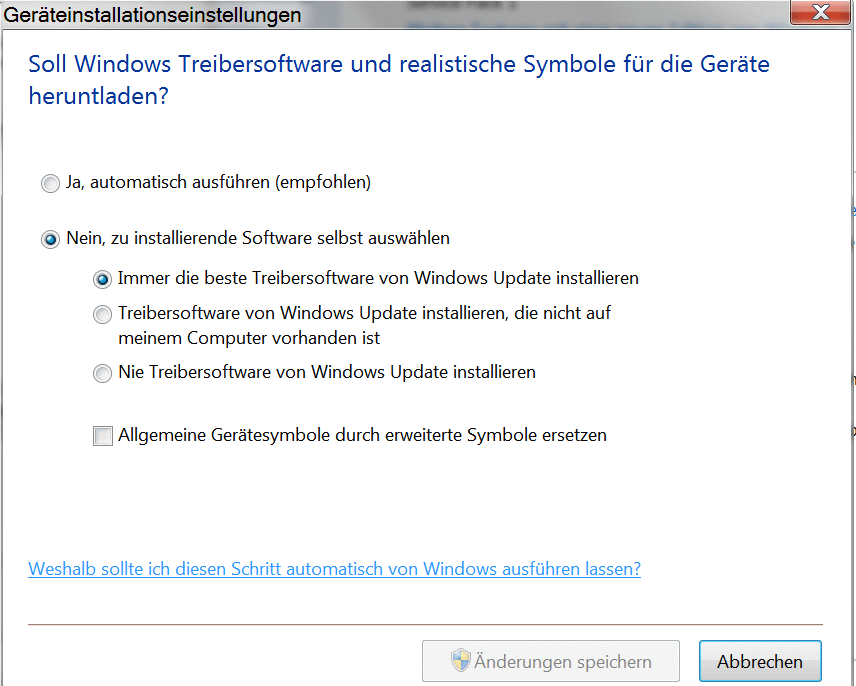
Task: Select radio for 'nicht auf meinem Computer vorhanden'
Action: point(102,314)
